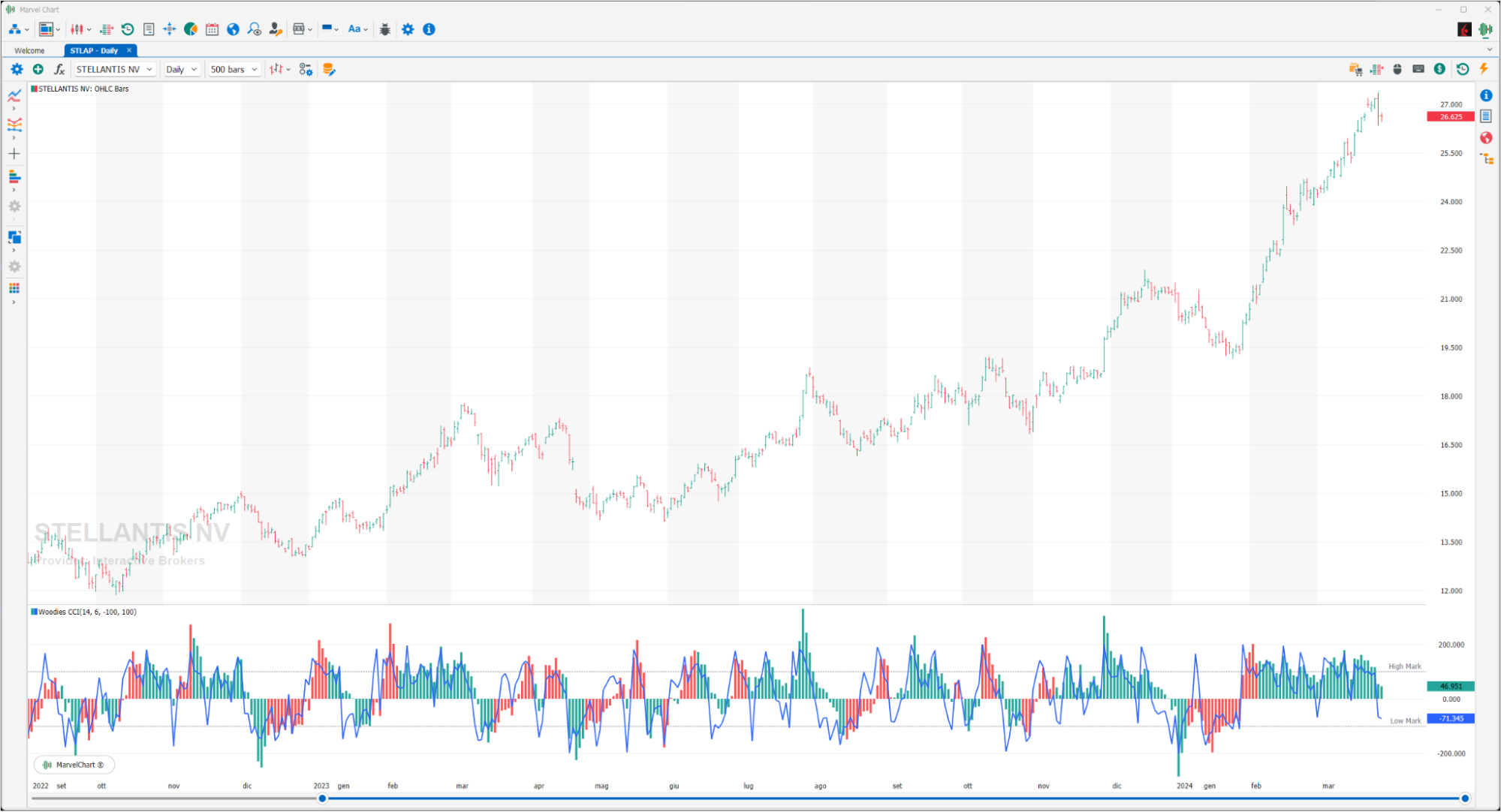The width and height of the screenshot is (1501, 812).
Task: Click the red 26.625 price label
Action: pos(1450,116)
